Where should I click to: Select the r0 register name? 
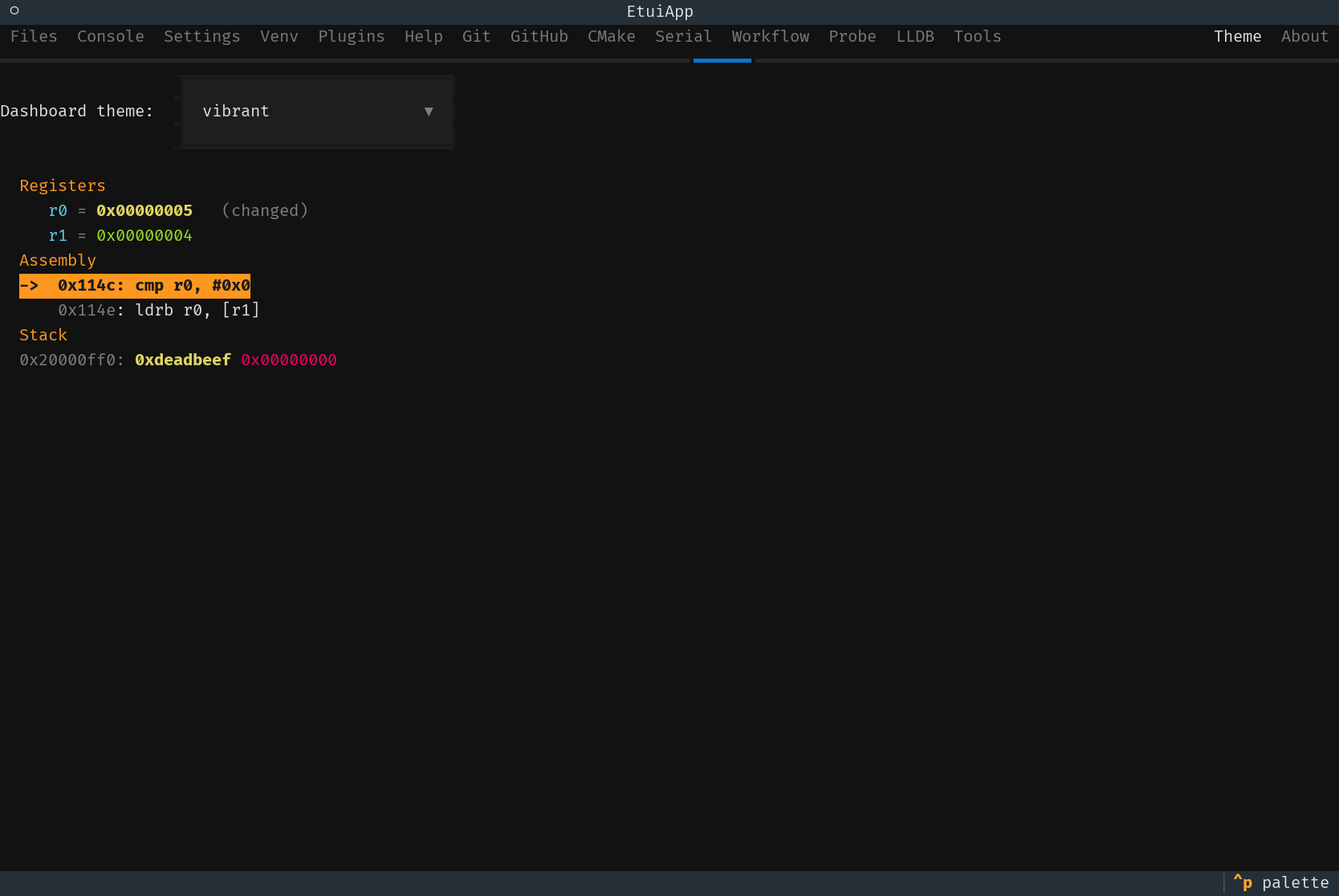58,210
